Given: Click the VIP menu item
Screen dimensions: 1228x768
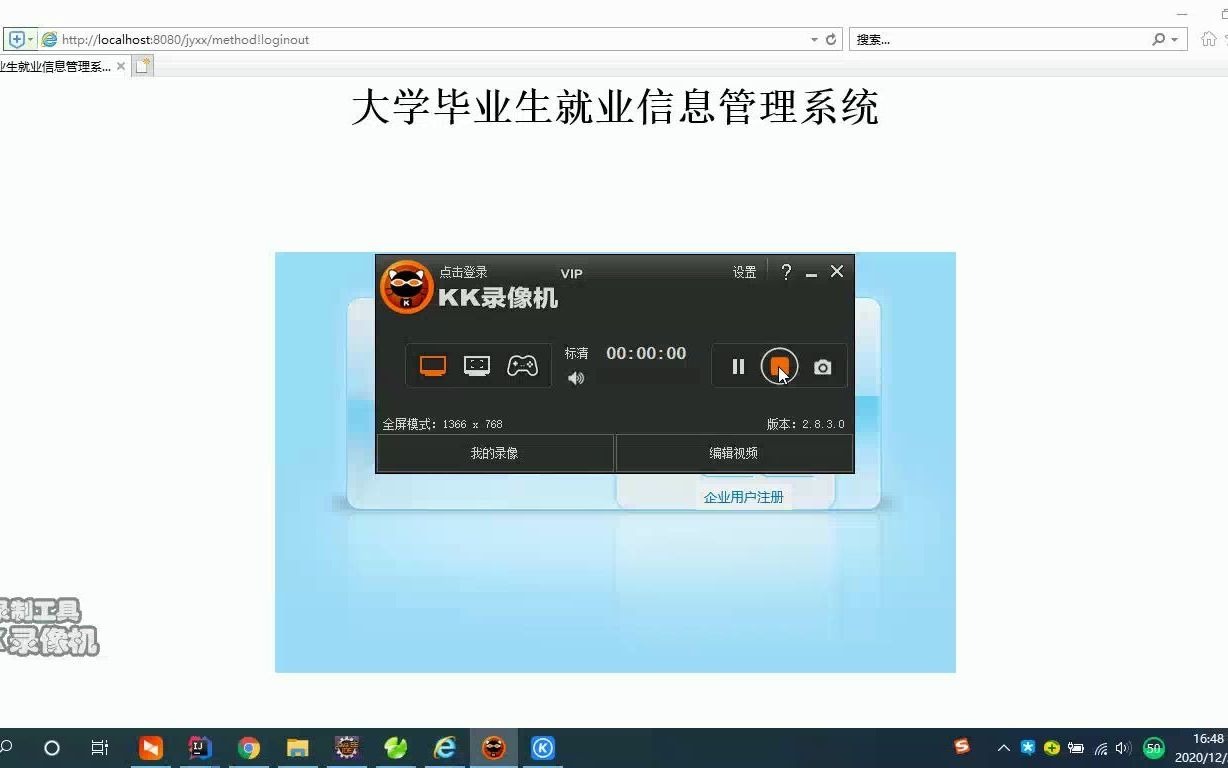Looking at the screenshot, I should [x=571, y=273].
